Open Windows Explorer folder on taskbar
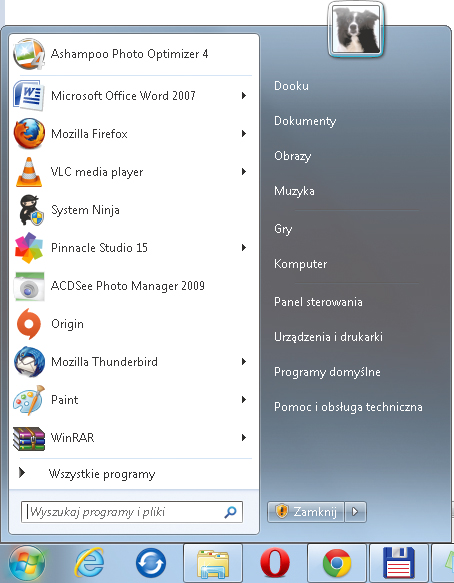This screenshot has height=583, width=454. coord(213,564)
